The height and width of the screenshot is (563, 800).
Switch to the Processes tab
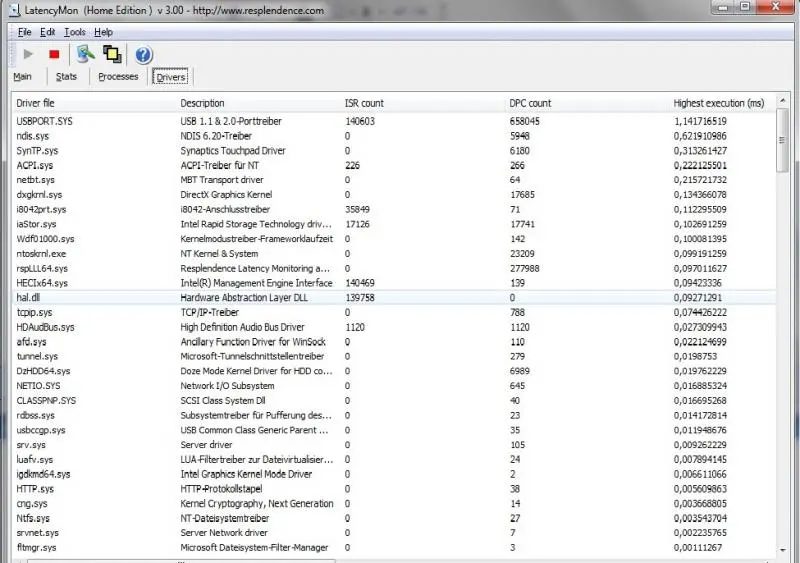point(118,77)
